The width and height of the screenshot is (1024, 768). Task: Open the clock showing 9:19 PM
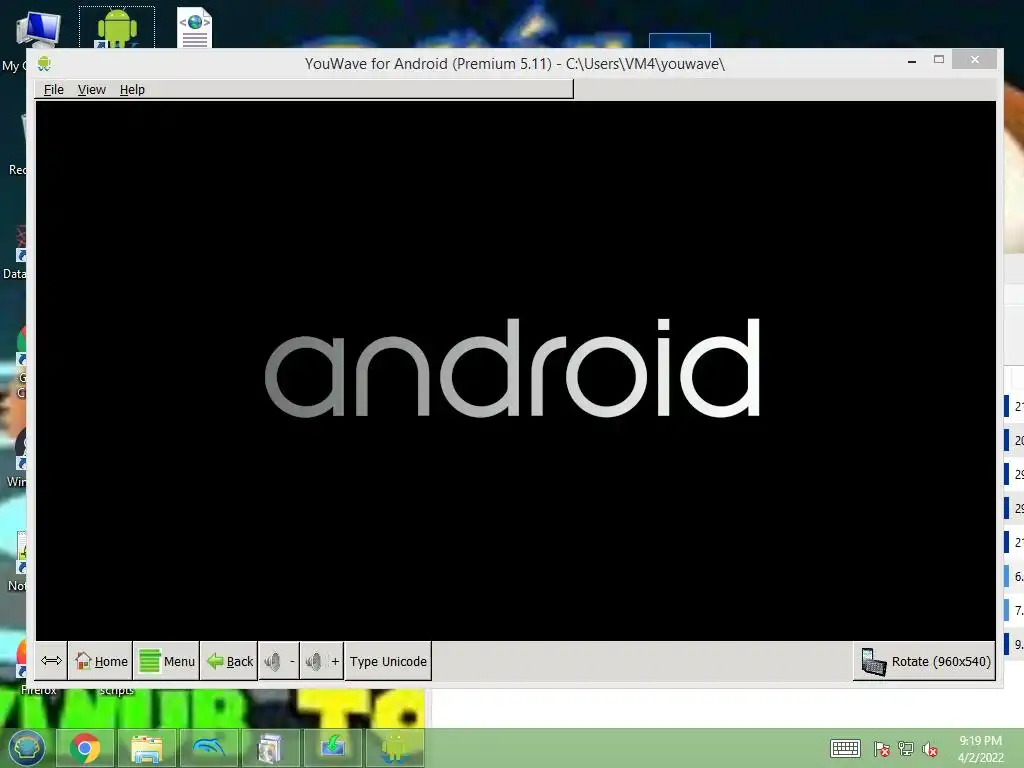(x=980, y=748)
